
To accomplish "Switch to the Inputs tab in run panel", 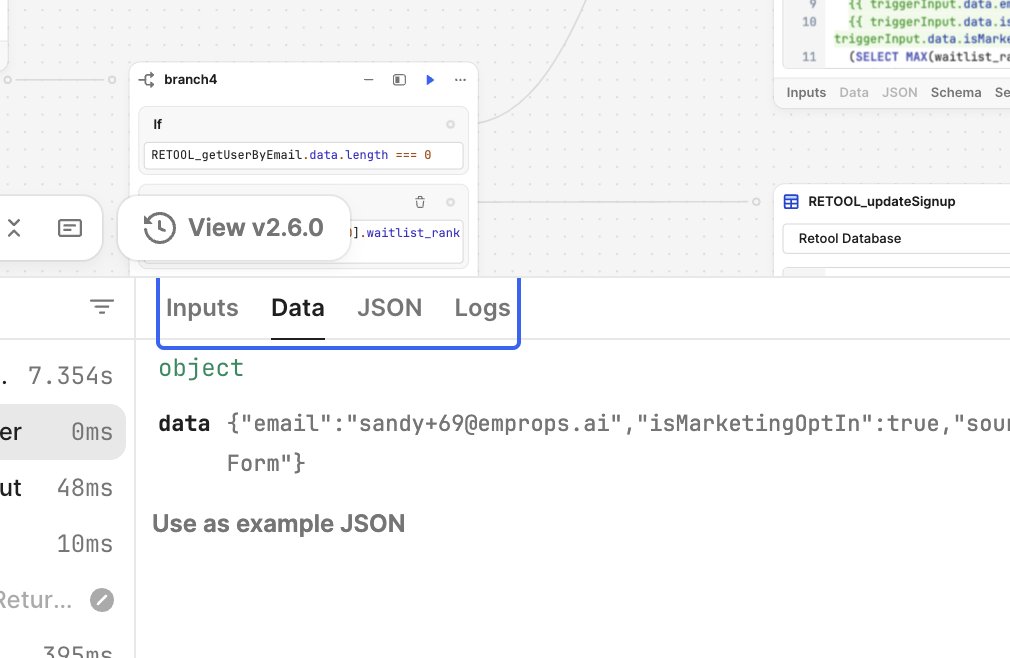I will [202, 308].
